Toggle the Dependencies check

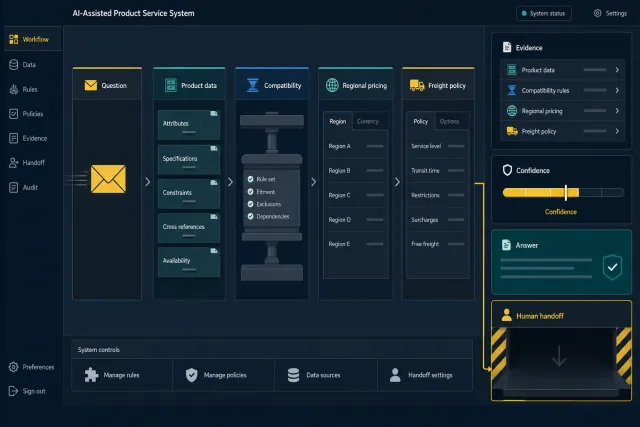(x=251, y=216)
